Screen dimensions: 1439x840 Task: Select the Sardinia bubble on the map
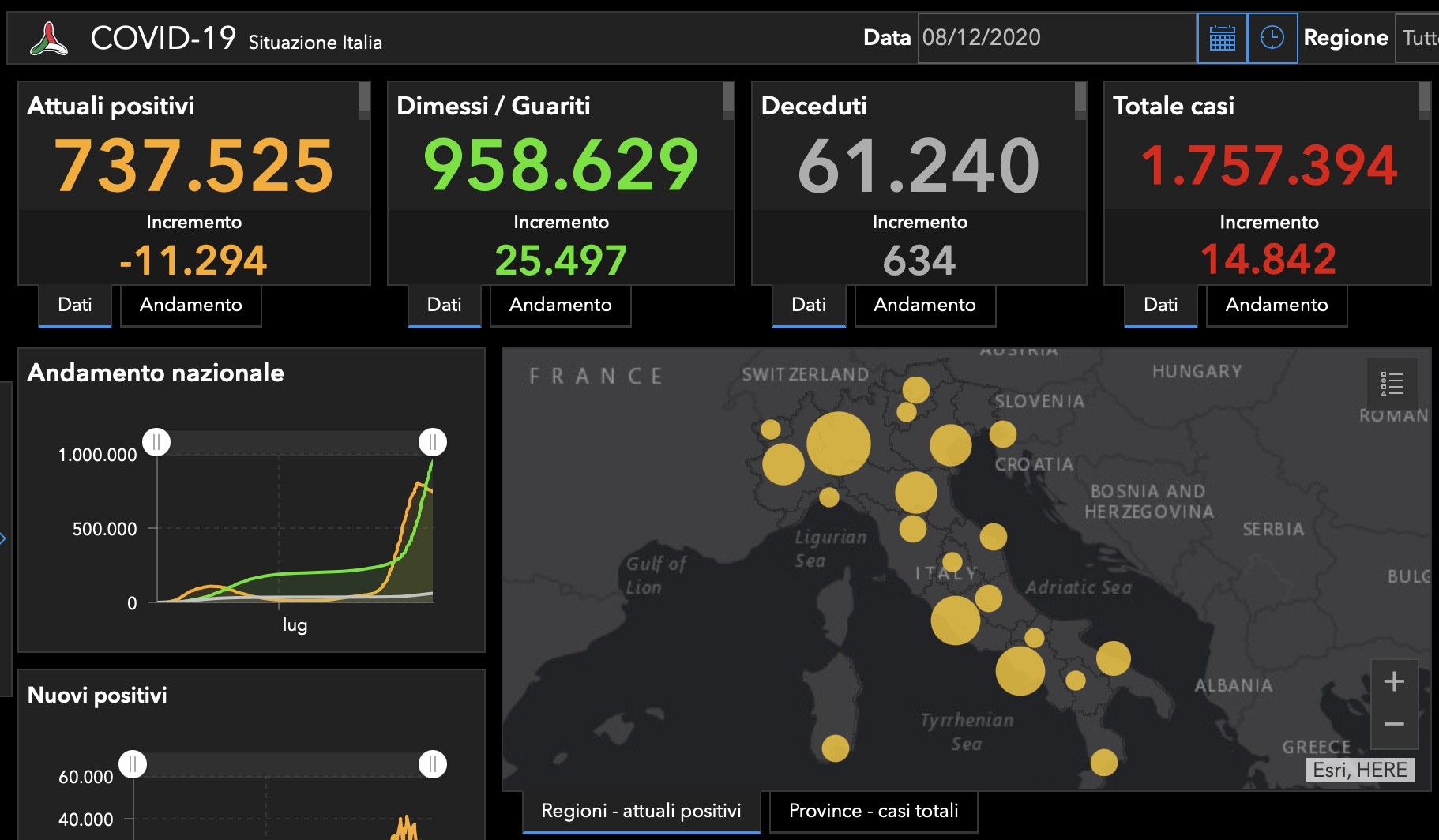tap(835, 748)
